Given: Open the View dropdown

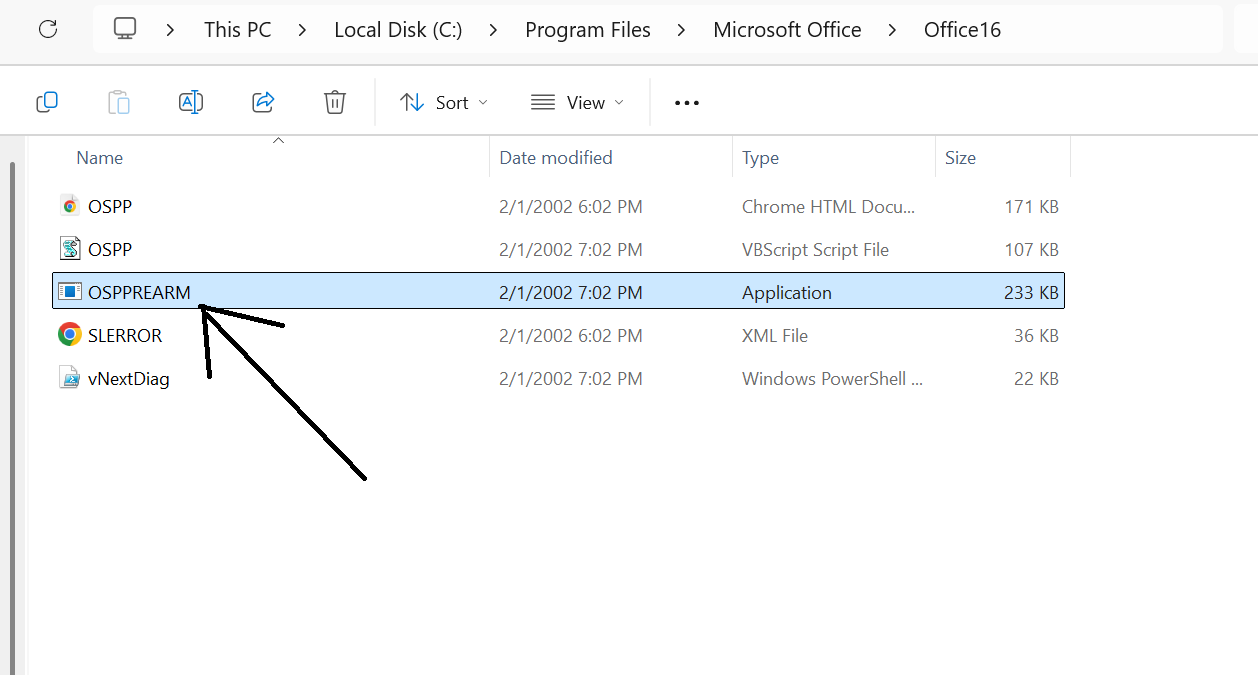Looking at the screenshot, I should pyautogui.click(x=577, y=101).
